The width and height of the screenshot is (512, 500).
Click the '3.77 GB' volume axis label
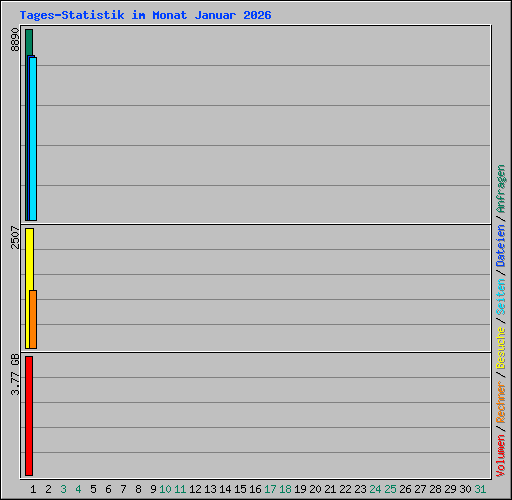[x=15, y=374]
